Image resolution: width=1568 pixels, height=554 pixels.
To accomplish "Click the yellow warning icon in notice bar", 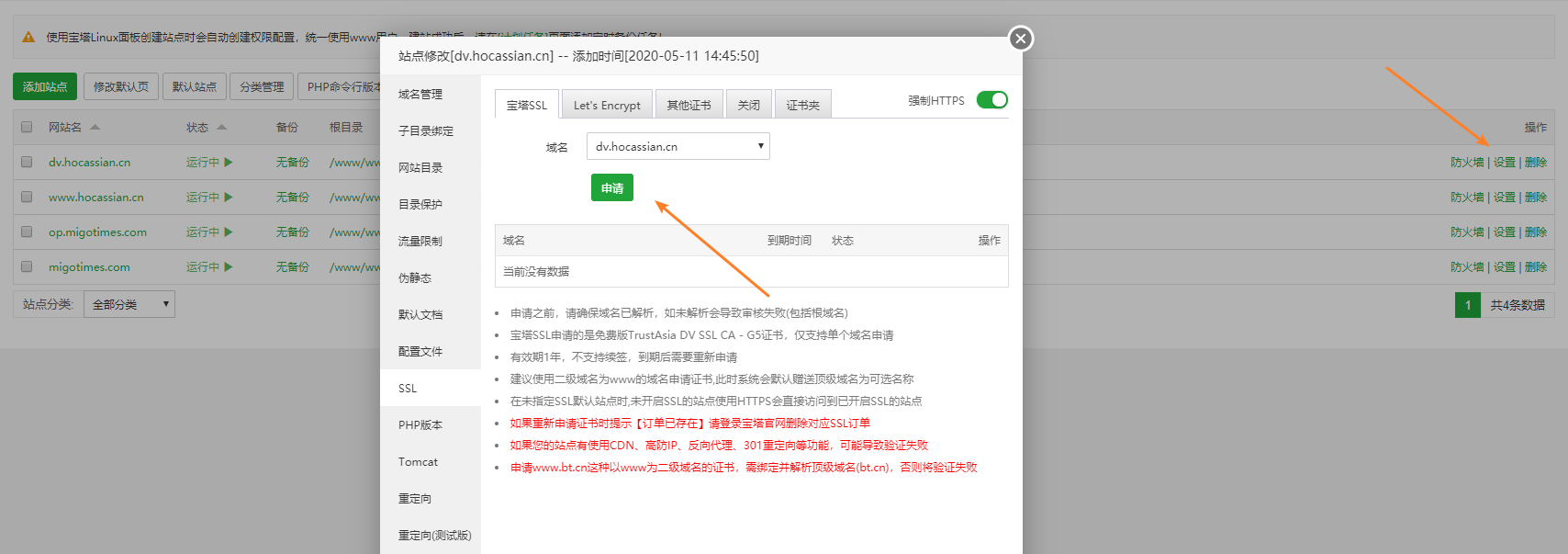I will [x=28, y=37].
